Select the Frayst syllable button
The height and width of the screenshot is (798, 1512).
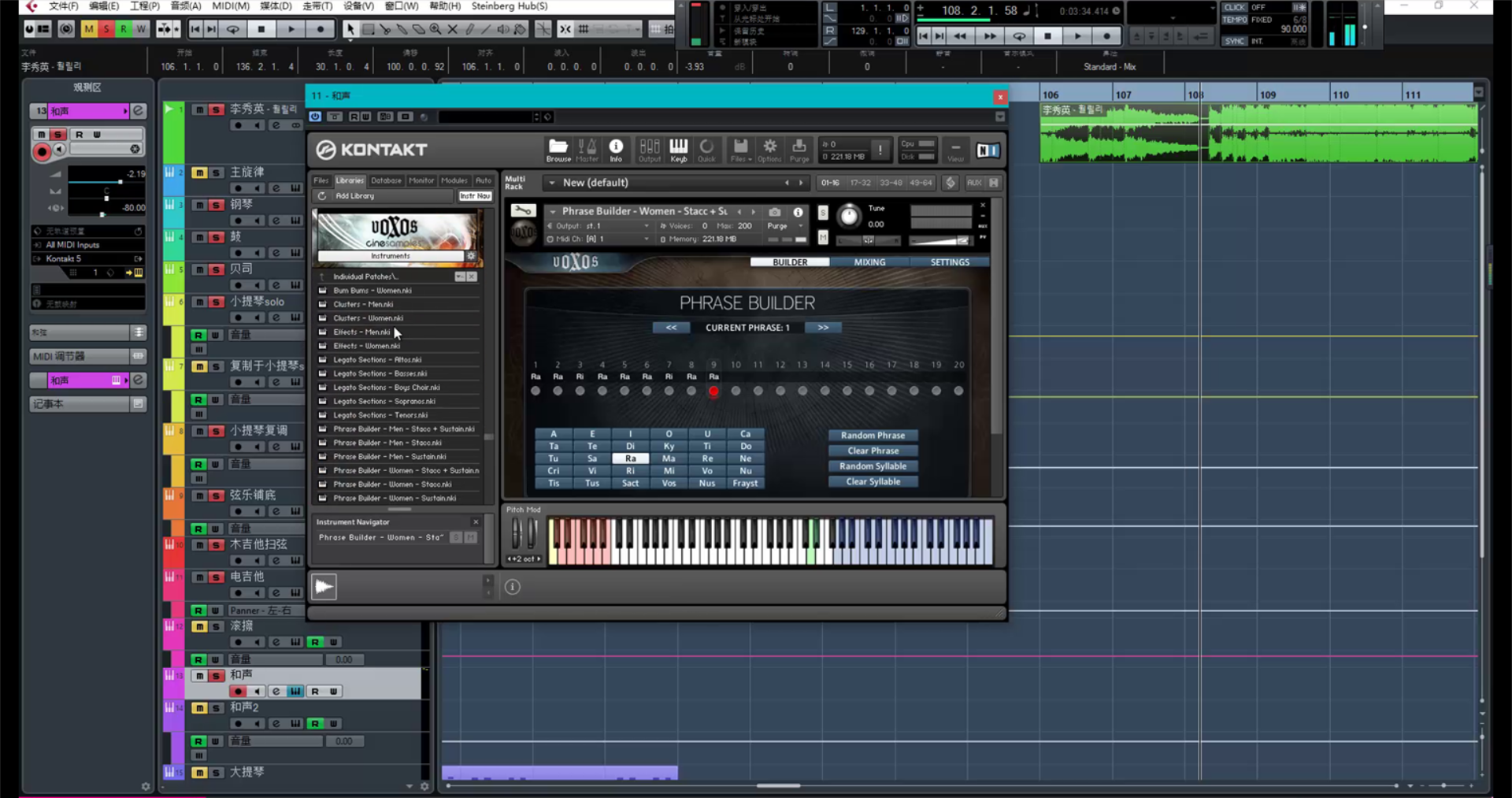[745, 484]
